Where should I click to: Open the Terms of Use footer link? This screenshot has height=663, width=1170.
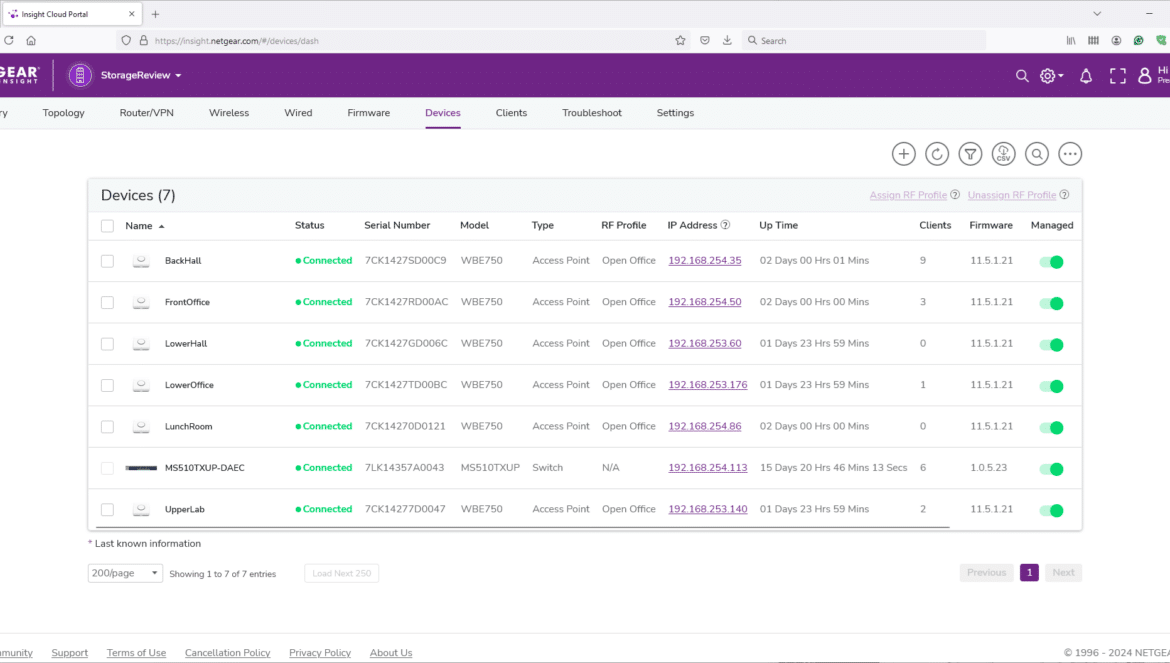point(137,653)
